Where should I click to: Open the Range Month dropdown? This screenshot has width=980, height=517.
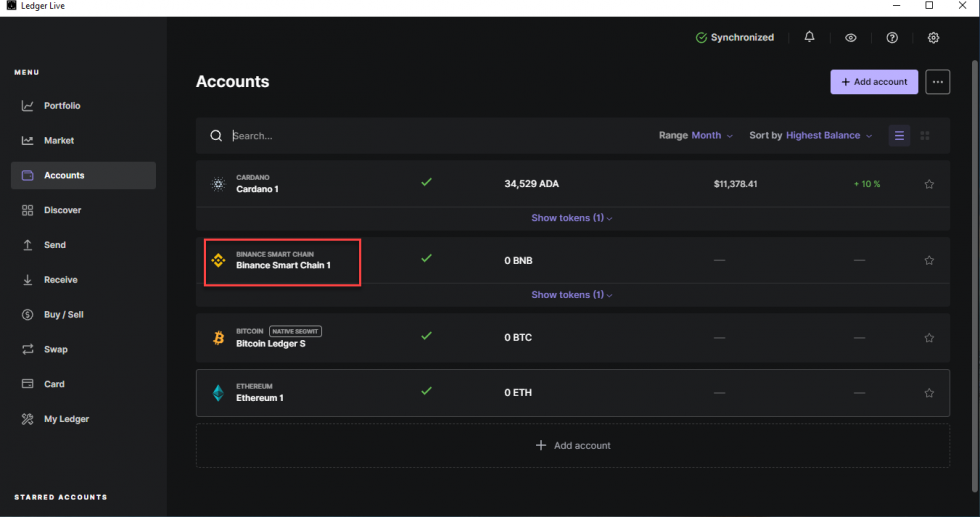click(711, 136)
